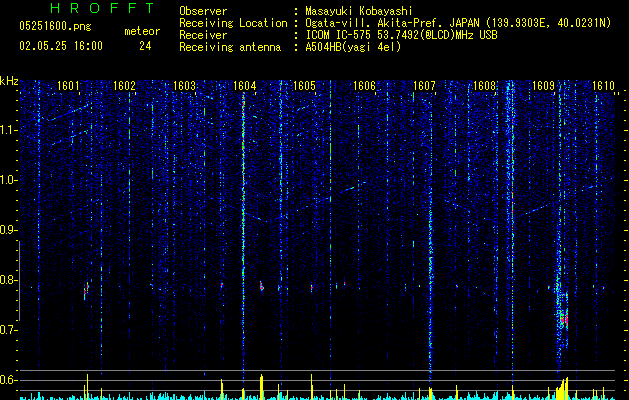Click the 1605 time marker
Image resolution: width=629 pixels, height=400 pixels.
coord(304,85)
